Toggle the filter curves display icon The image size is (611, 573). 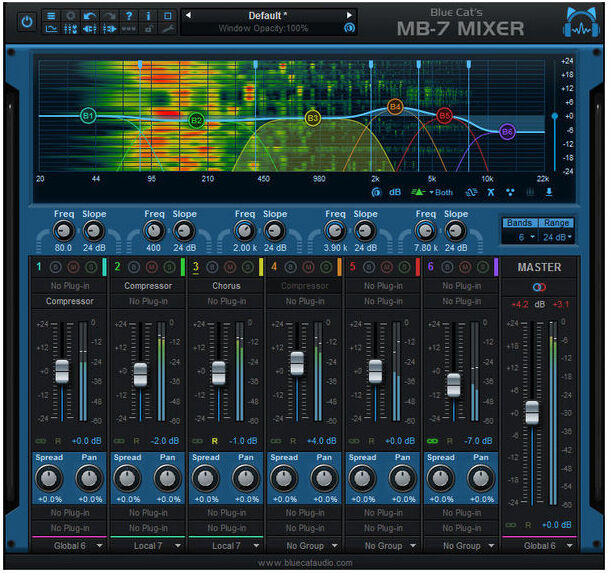coord(471,193)
